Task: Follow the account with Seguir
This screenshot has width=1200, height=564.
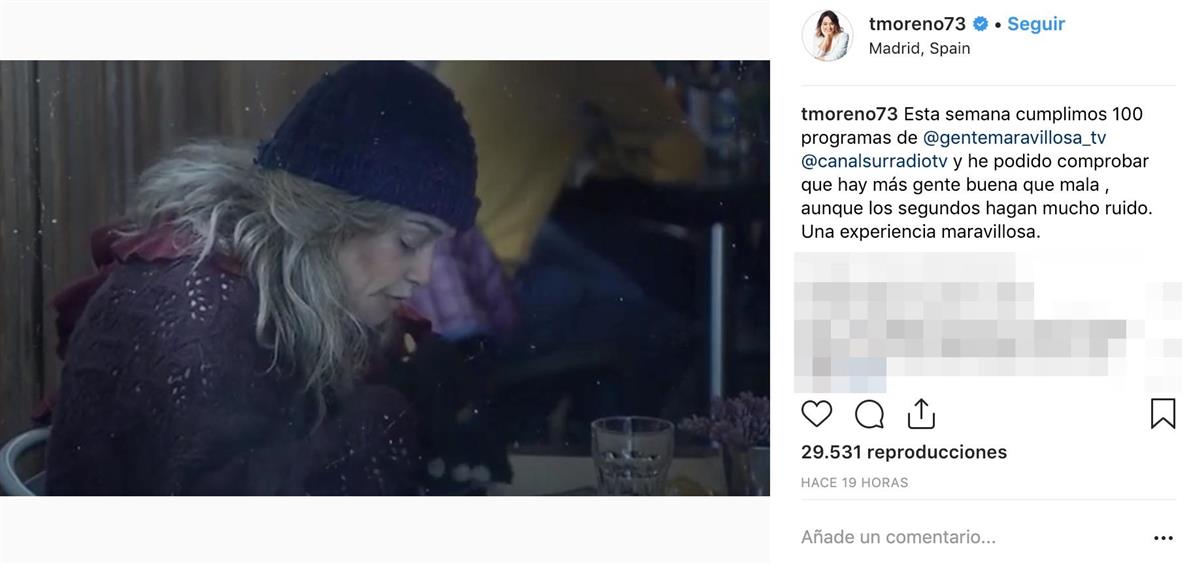Action: [1036, 24]
